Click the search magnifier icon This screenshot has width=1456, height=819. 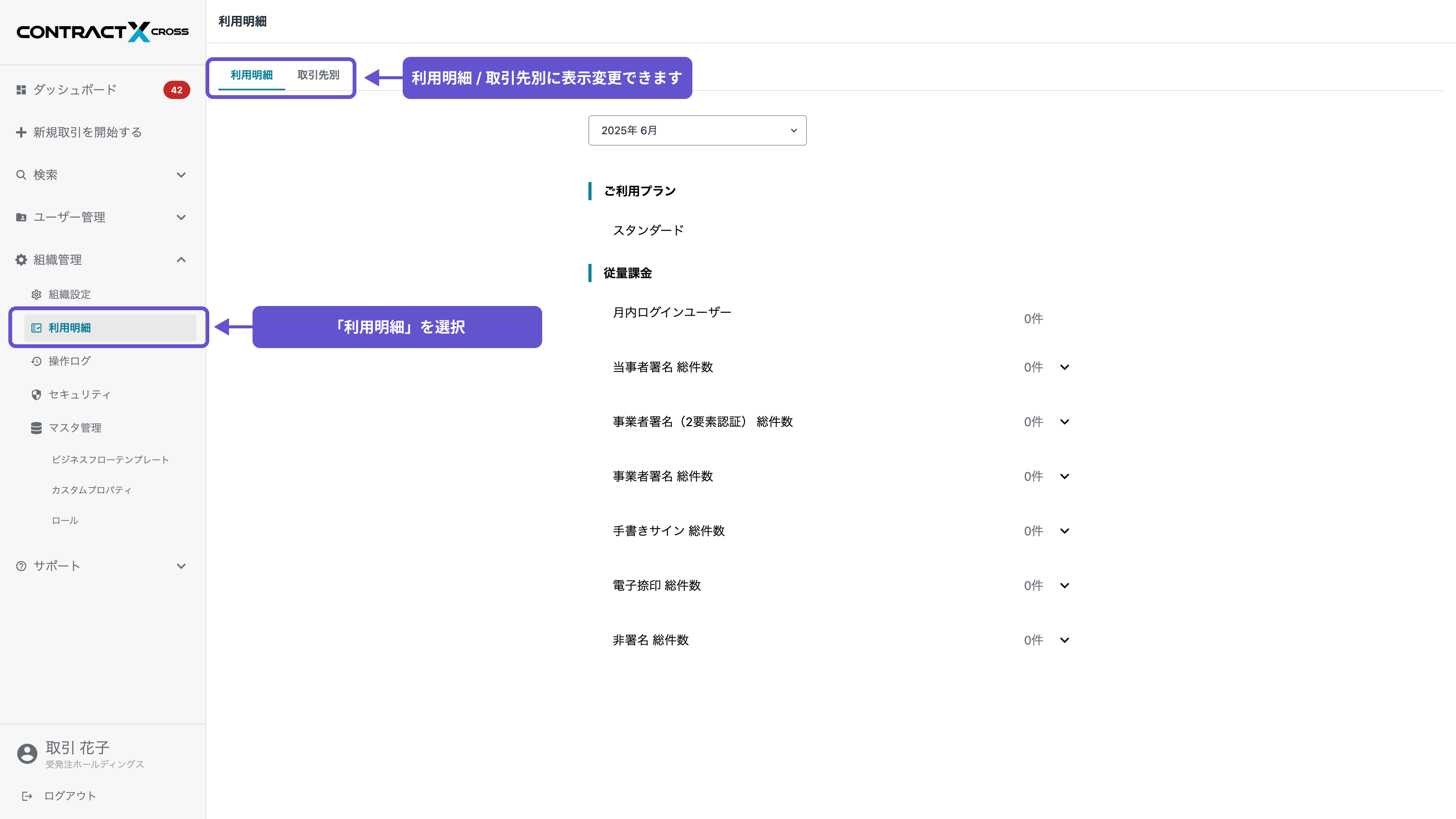21,175
